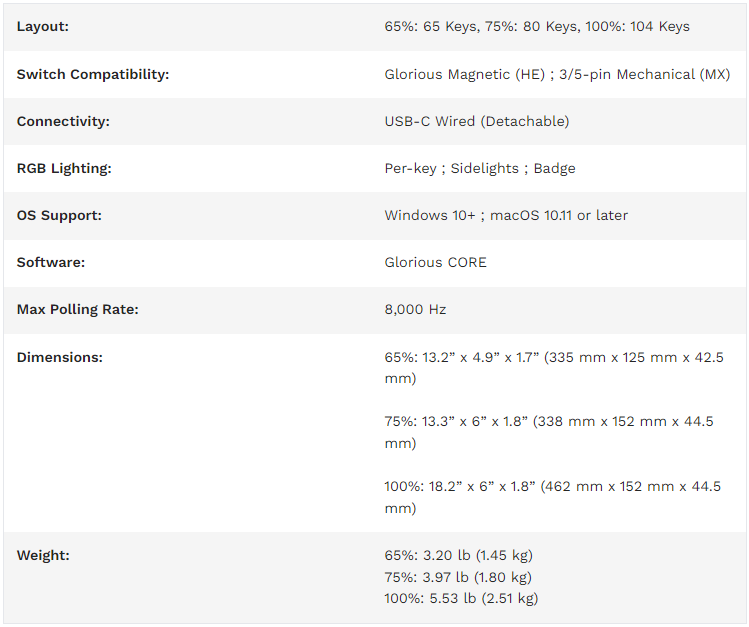Click the Layout label

point(43,27)
